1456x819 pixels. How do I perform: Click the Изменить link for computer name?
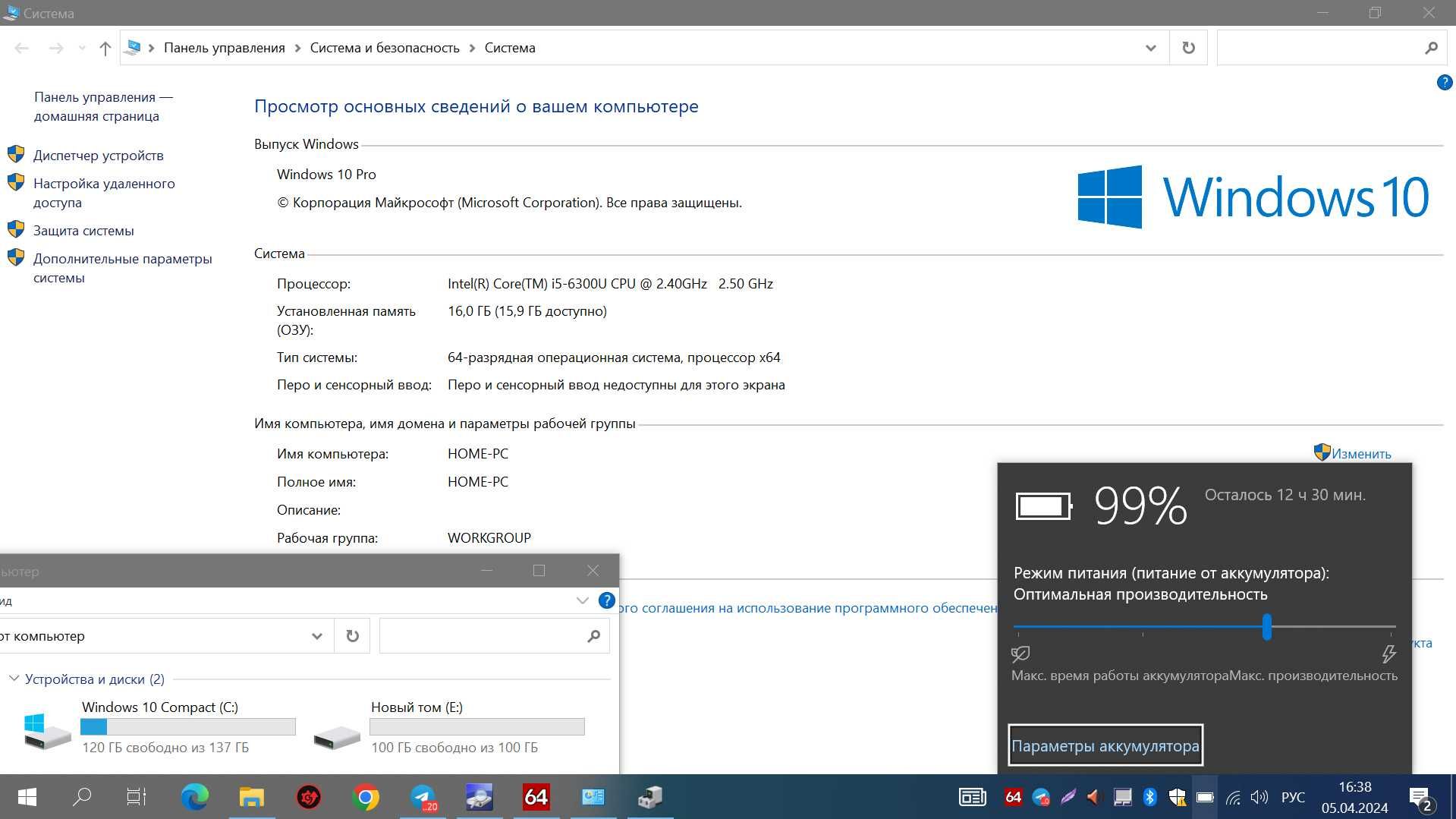[x=1361, y=454]
